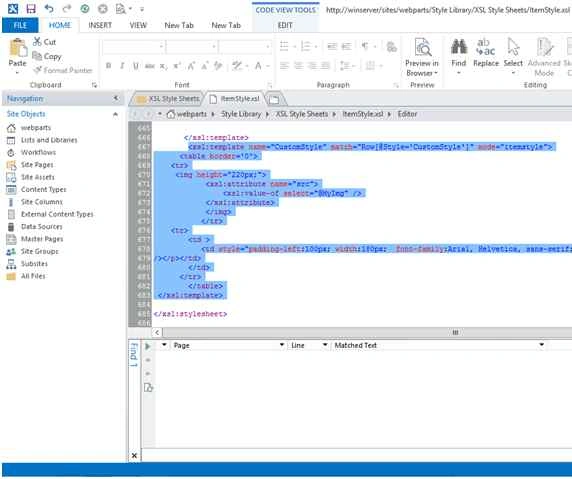
Task: Click Style Library in breadcrumb path
Action: coord(241,114)
